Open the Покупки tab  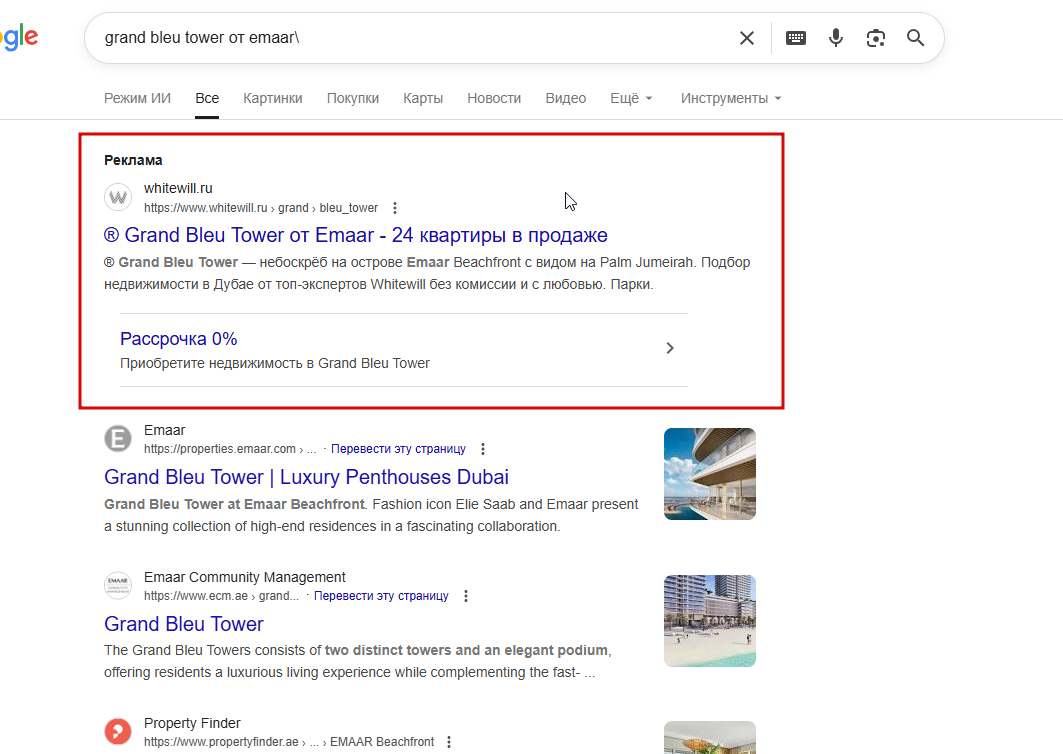click(353, 98)
